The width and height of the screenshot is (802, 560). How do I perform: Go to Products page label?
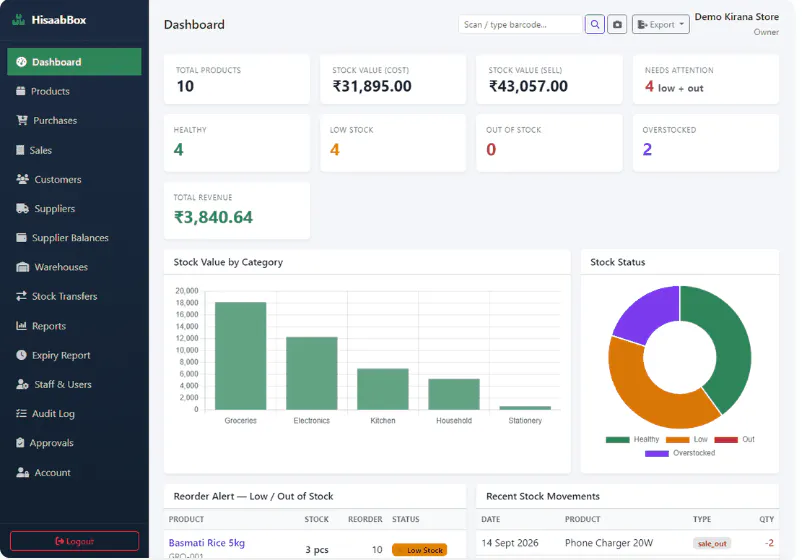pos(50,91)
